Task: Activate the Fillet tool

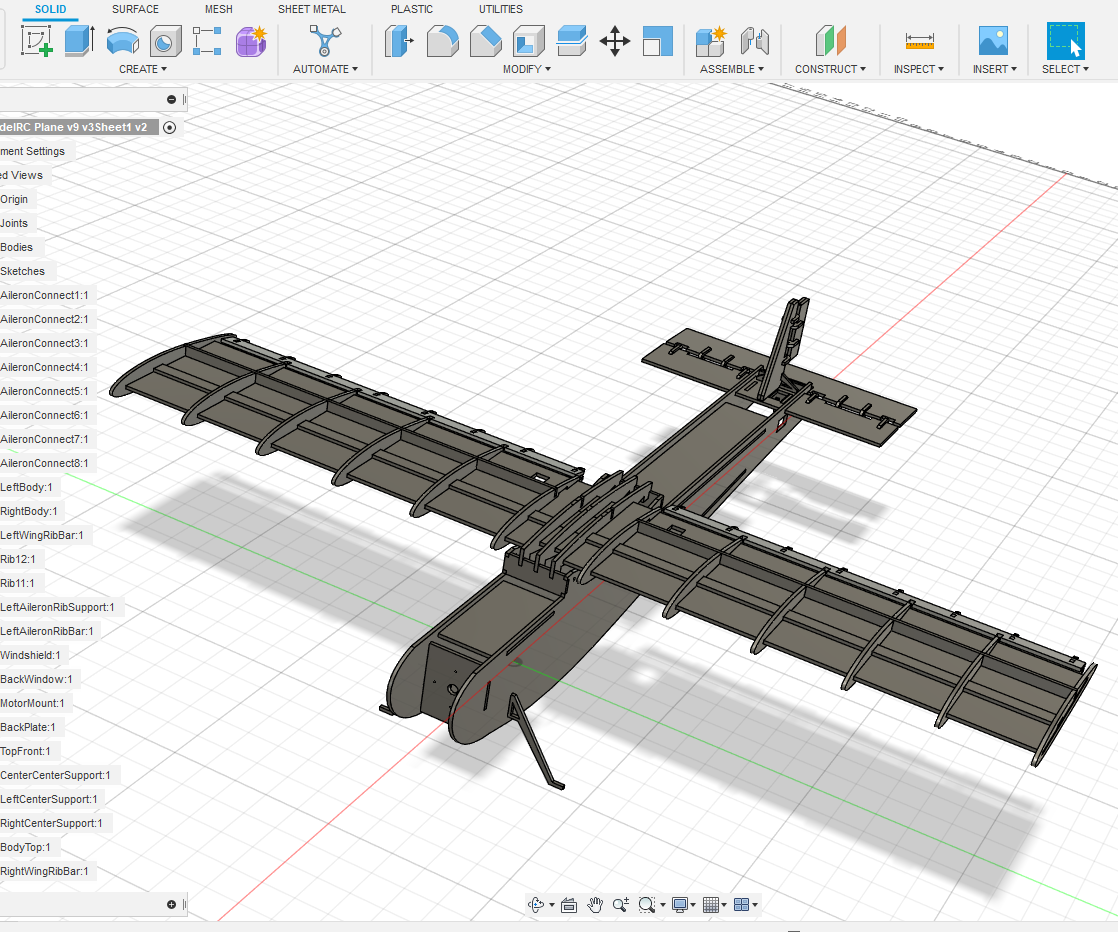Action: click(443, 41)
